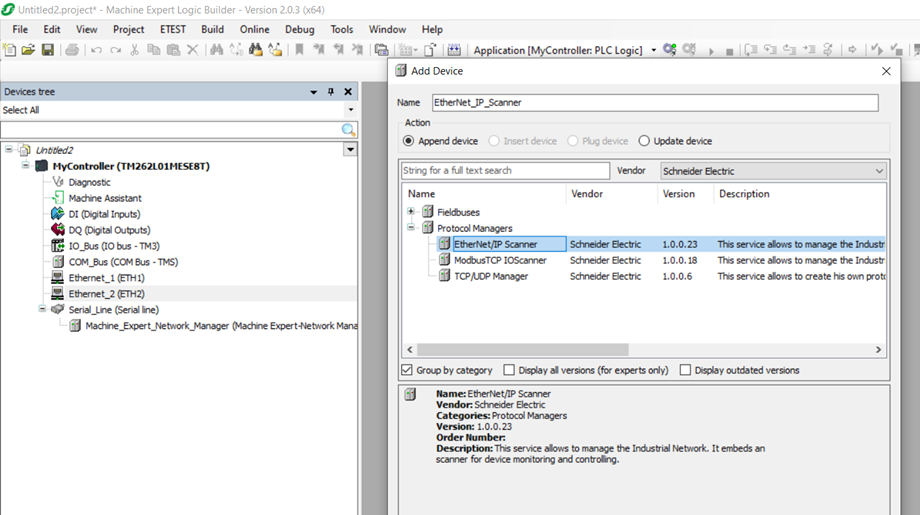Click the Toggle Bookmark toolbar icon
This screenshot has height=515, width=920.
coord(299,50)
